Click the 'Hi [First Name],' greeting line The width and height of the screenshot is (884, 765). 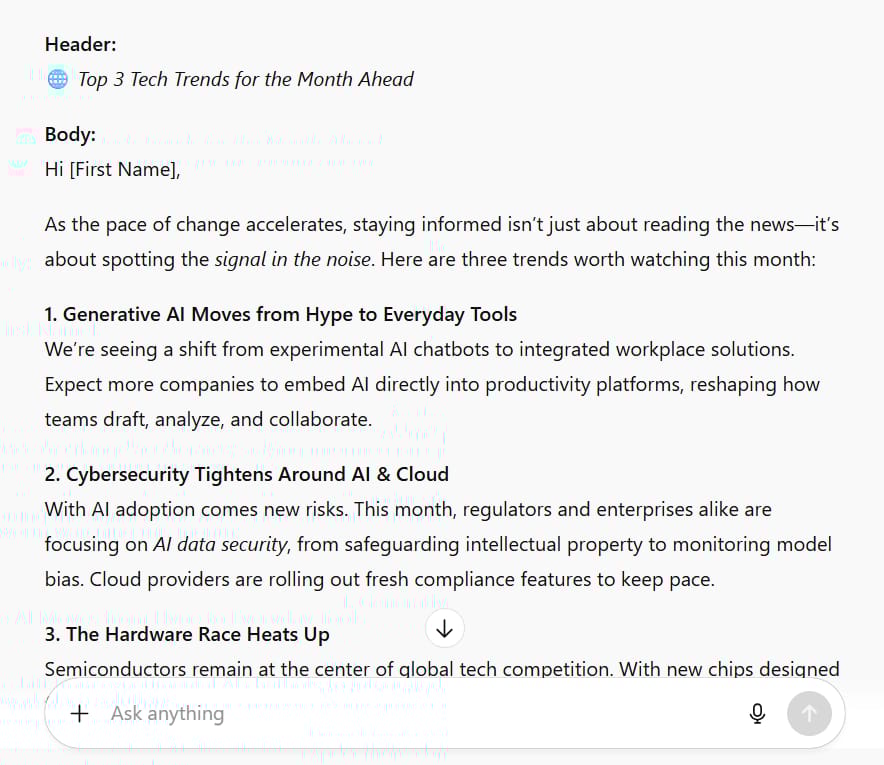click(113, 170)
